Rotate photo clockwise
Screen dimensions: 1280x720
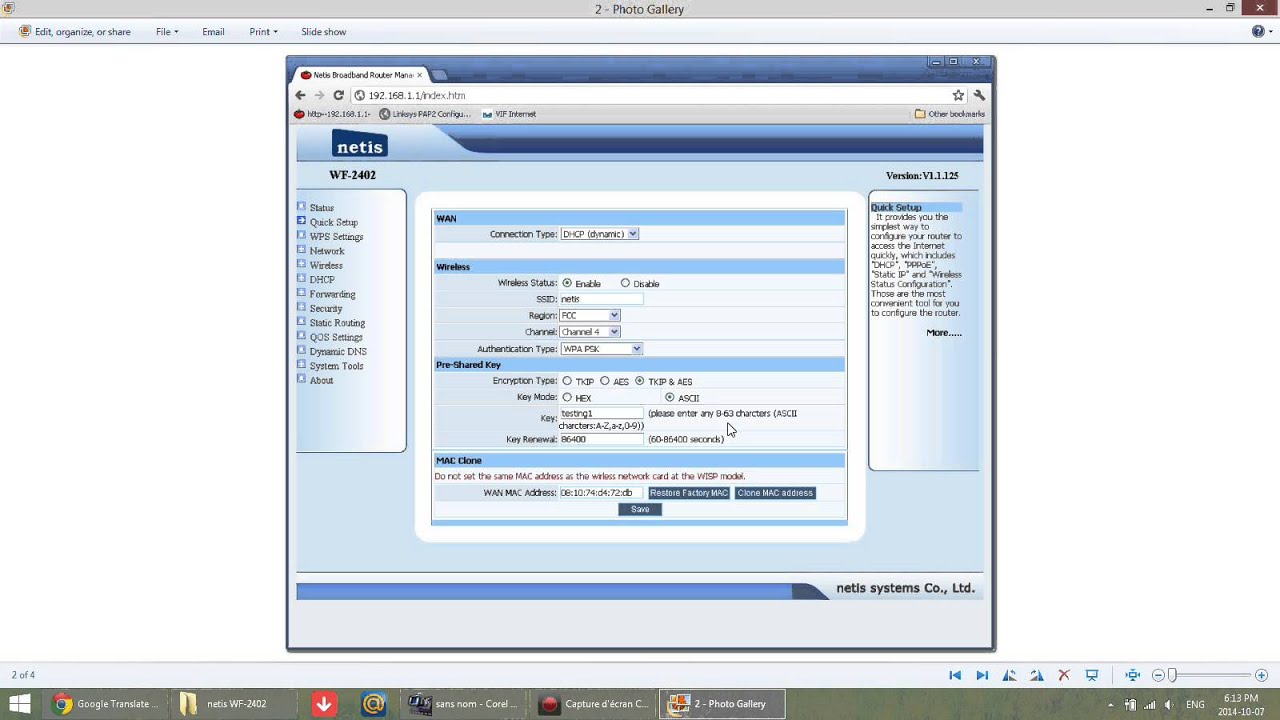click(1037, 675)
